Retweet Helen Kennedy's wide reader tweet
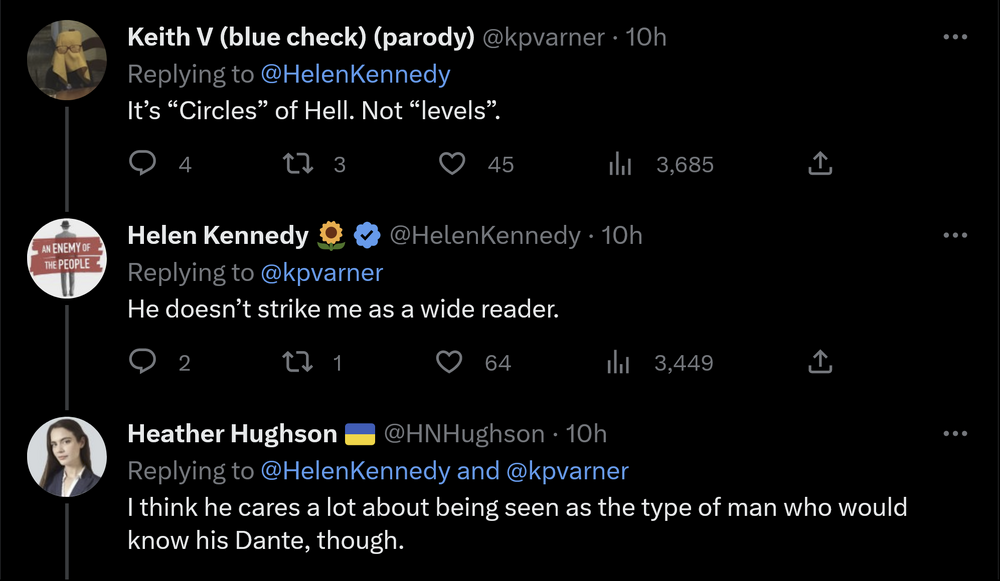1000x581 pixels. point(299,362)
